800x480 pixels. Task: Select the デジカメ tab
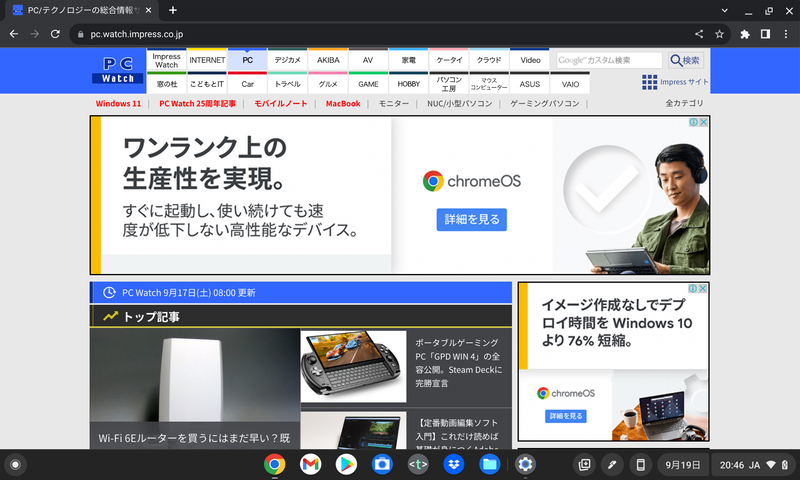coord(288,60)
